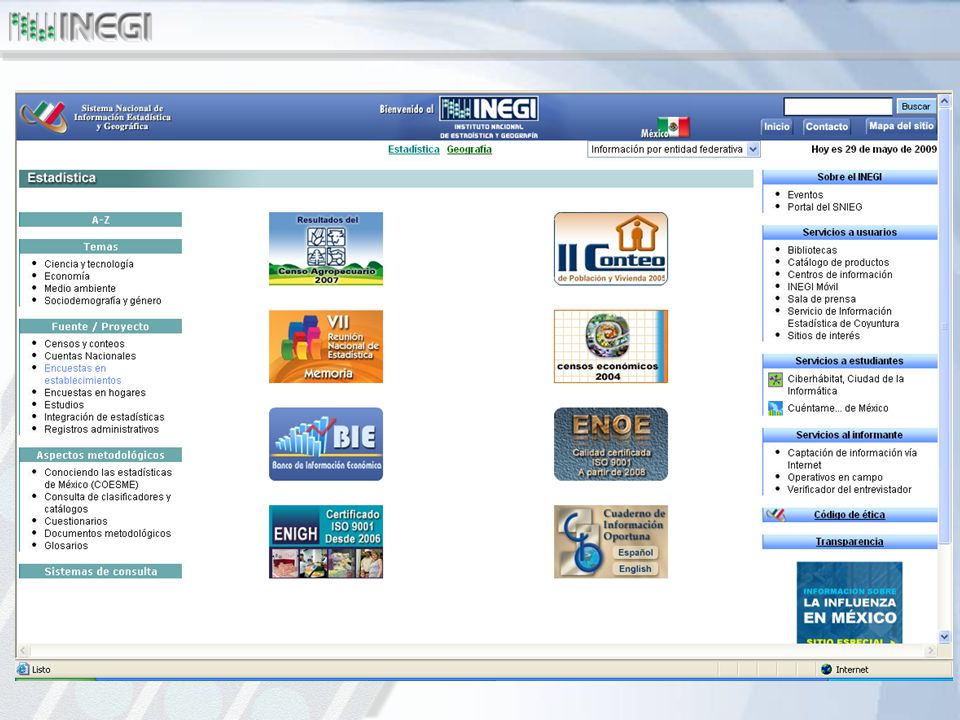The width and height of the screenshot is (960, 720).
Task: Open Mapa del sitio tab
Action: tap(901, 126)
